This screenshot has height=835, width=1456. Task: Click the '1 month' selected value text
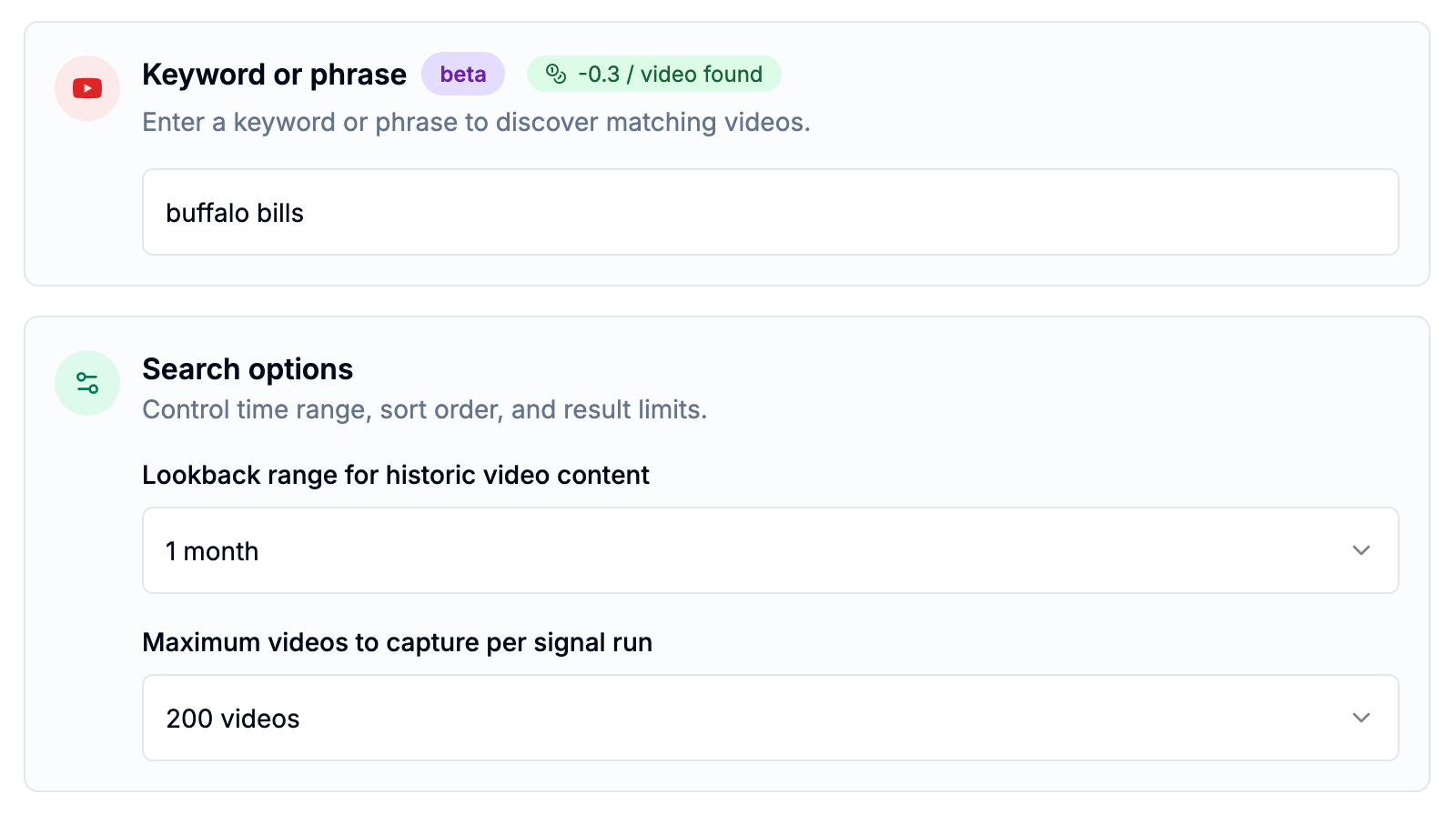[212, 551]
